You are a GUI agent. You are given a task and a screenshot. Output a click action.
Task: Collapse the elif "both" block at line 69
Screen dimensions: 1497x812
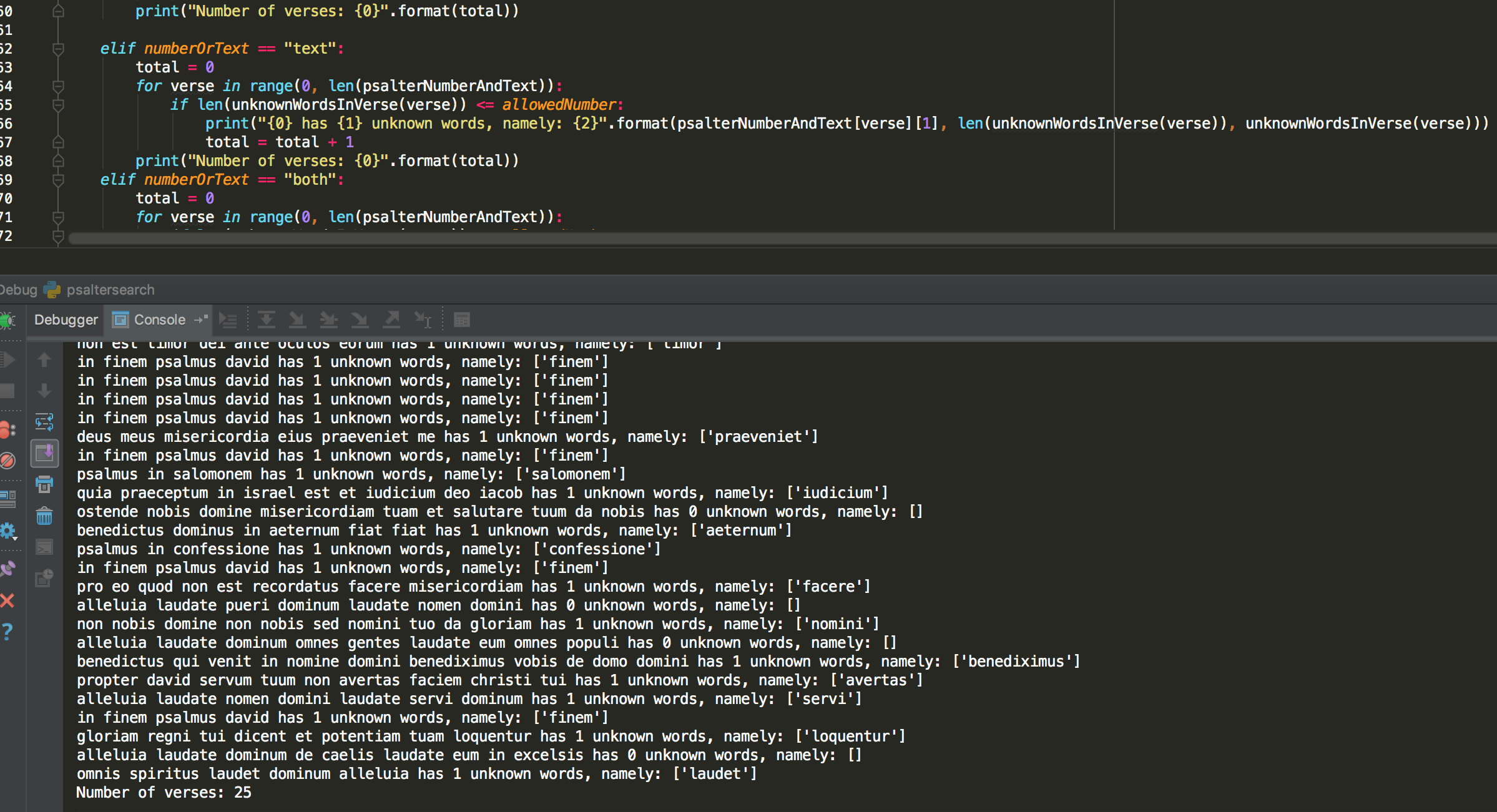[x=58, y=180]
